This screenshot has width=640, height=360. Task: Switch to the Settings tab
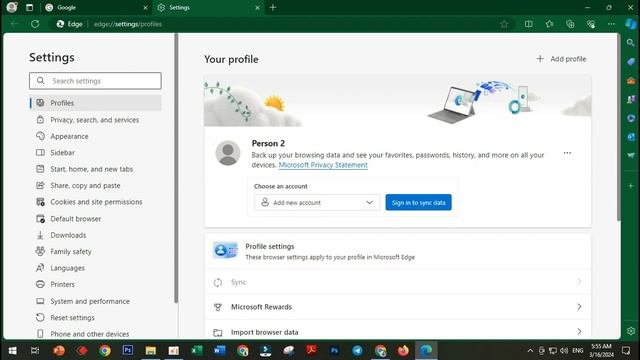point(208,8)
